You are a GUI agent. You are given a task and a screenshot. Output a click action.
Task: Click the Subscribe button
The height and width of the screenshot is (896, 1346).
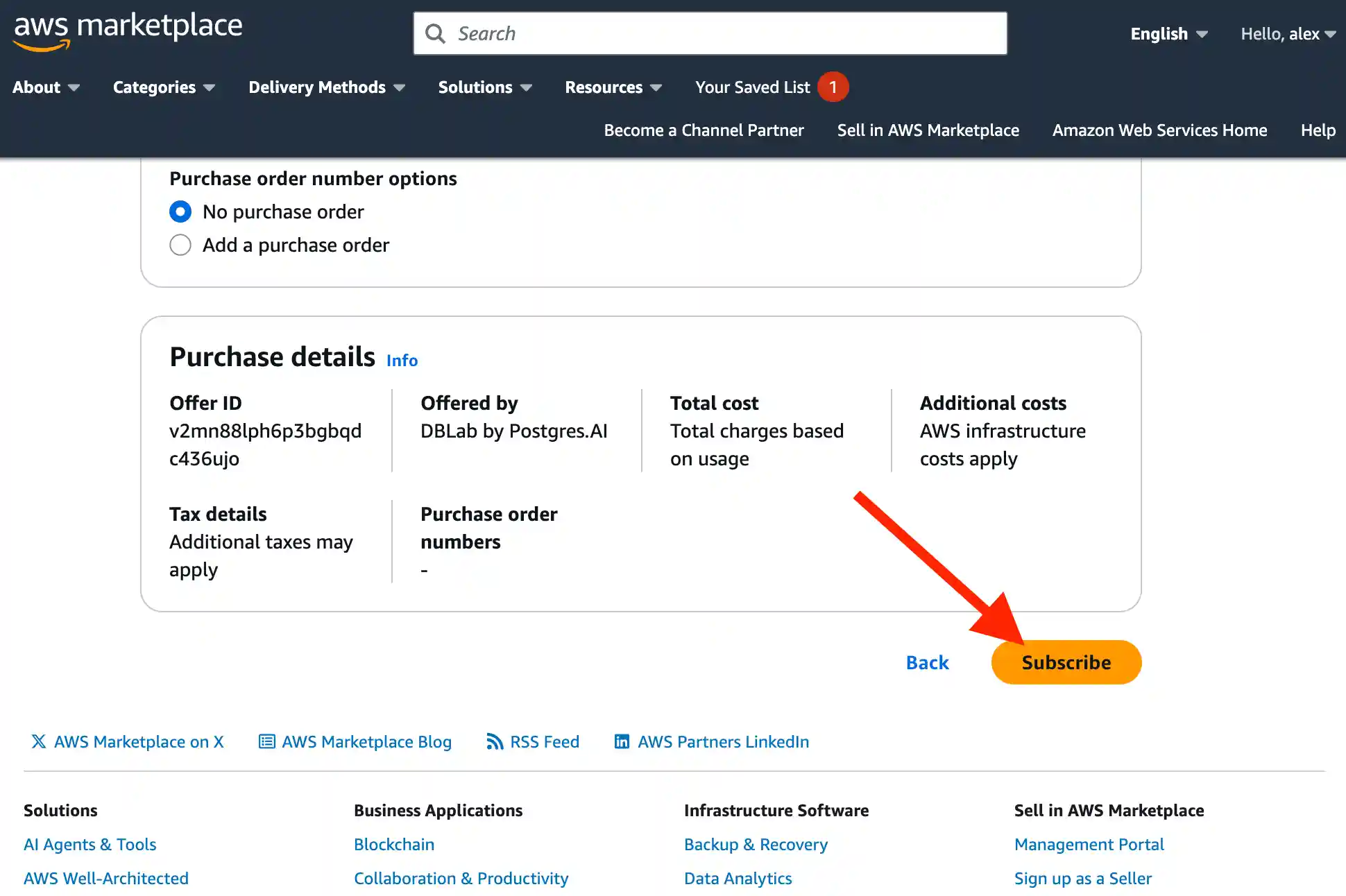(x=1066, y=662)
